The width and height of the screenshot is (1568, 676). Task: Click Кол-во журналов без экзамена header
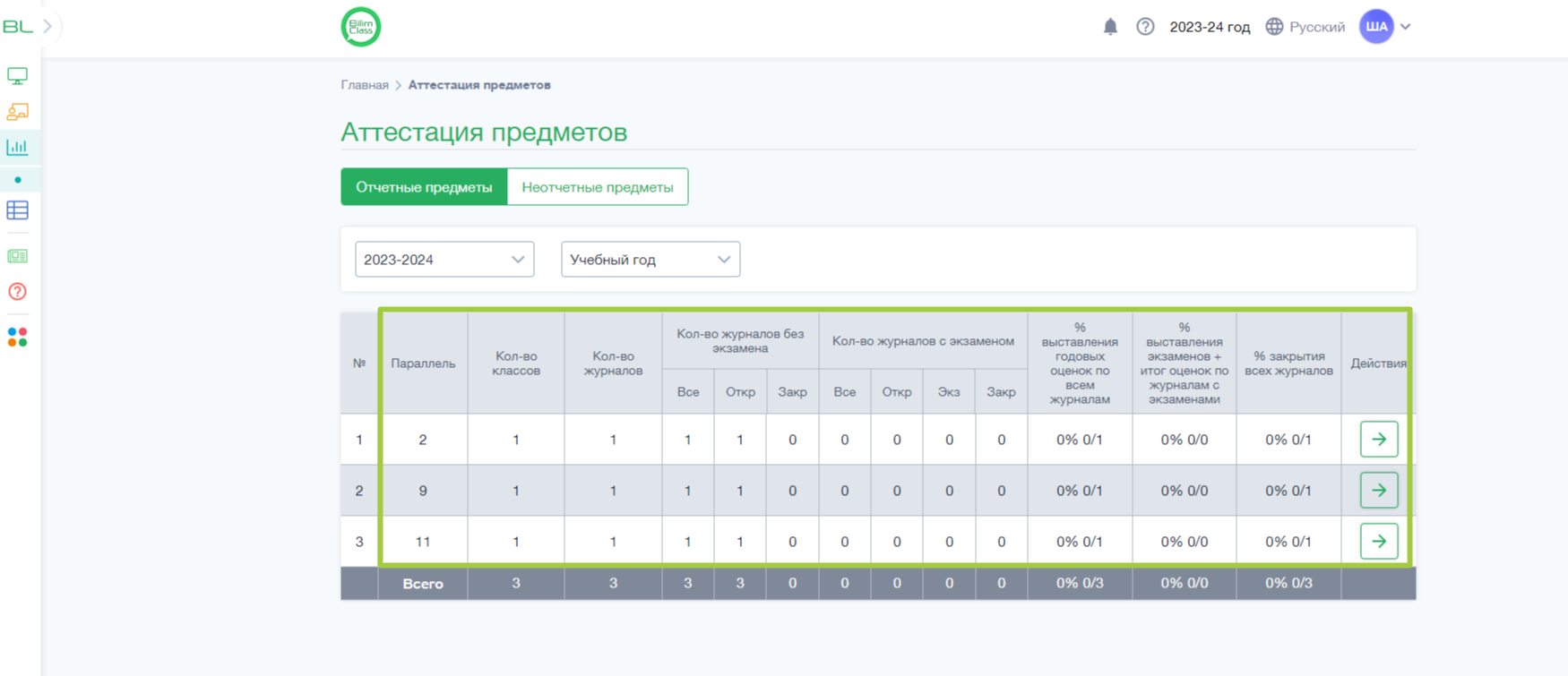click(740, 341)
